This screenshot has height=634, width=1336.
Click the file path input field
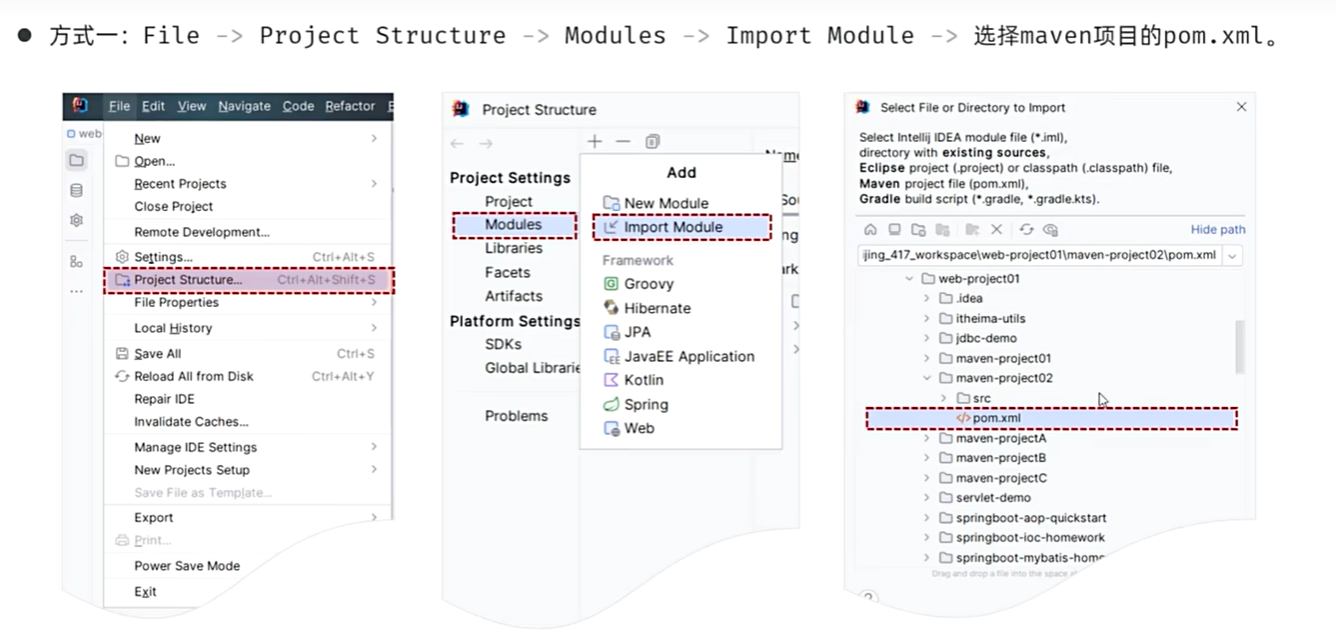click(x=1040, y=255)
